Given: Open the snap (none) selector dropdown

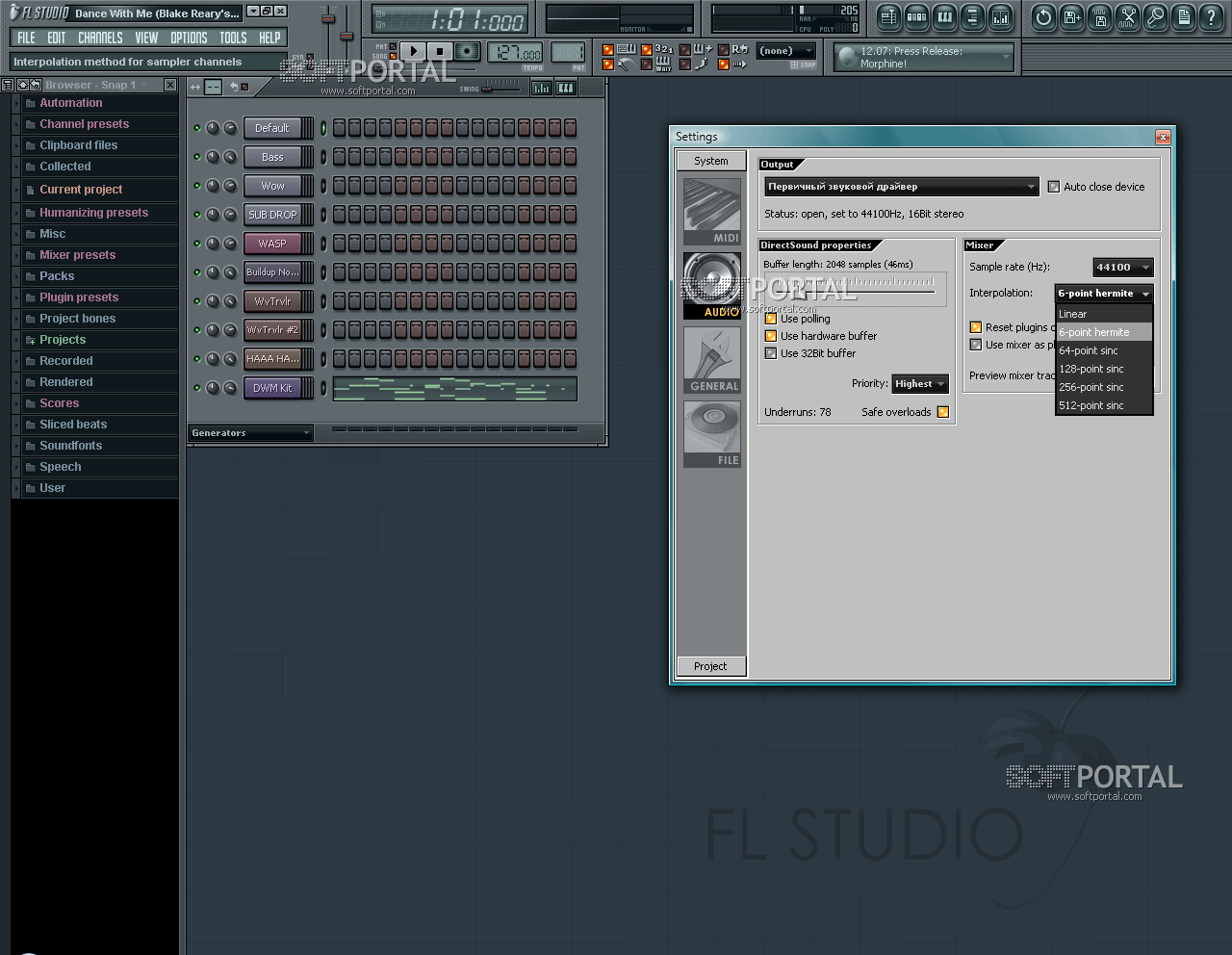Looking at the screenshot, I should [786, 51].
